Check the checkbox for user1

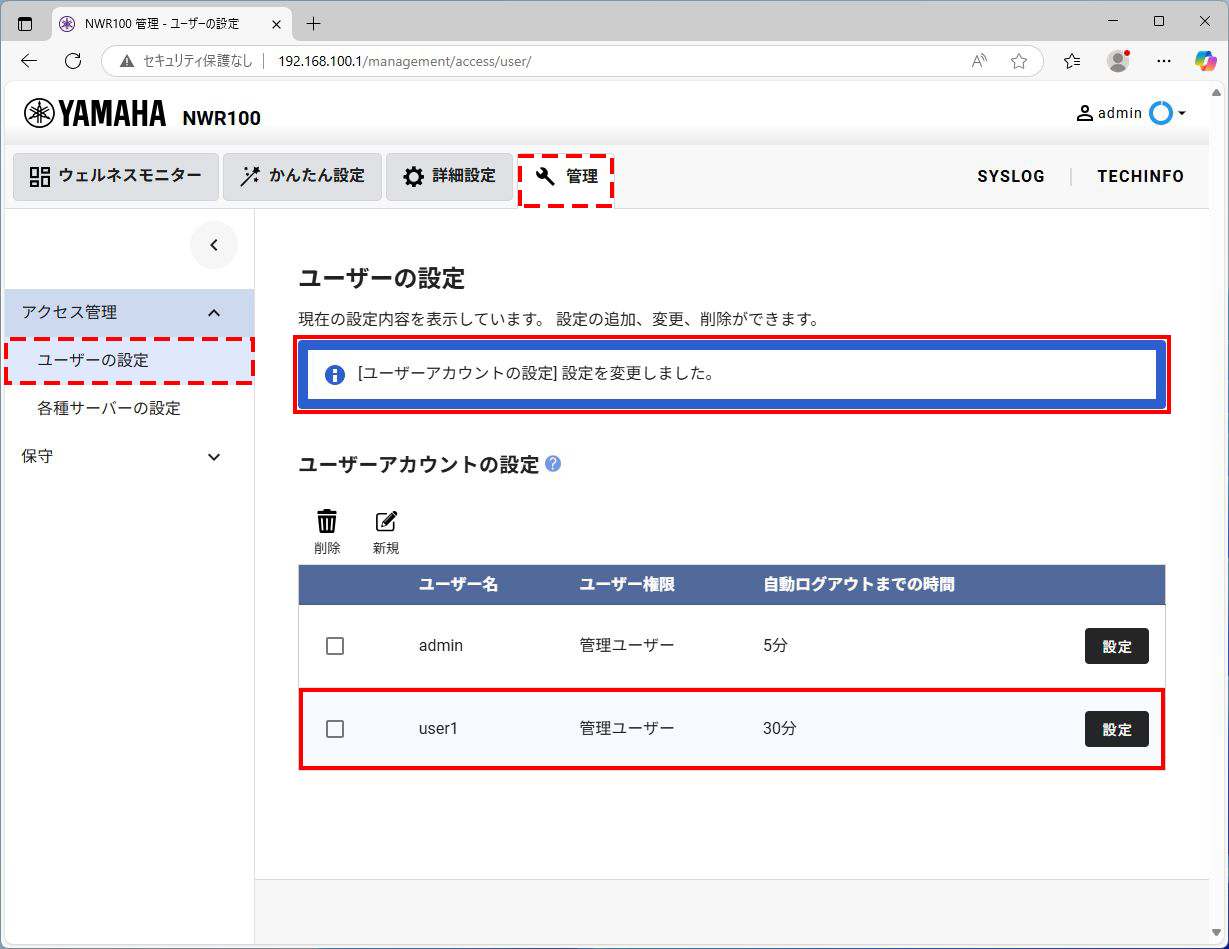[x=335, y=729]
